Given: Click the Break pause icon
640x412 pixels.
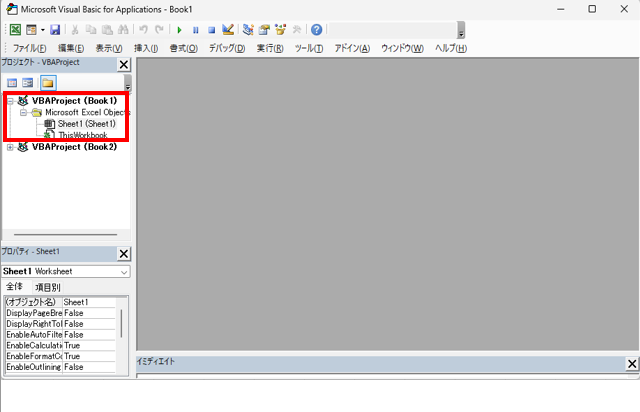Looking at the screenshot, I should pos(196,30).
